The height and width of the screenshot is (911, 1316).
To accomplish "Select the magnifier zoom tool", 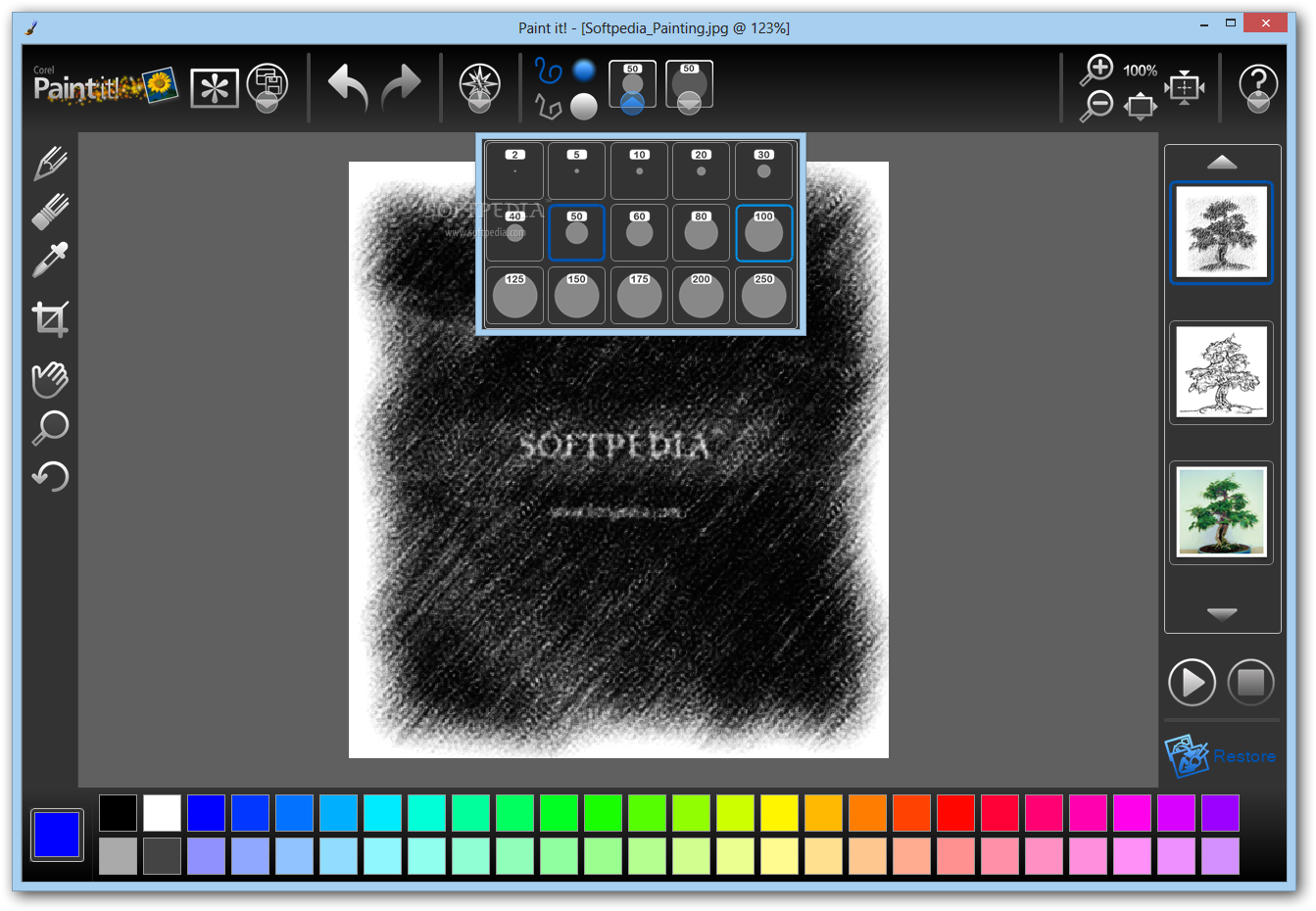I will pos(50,428).
